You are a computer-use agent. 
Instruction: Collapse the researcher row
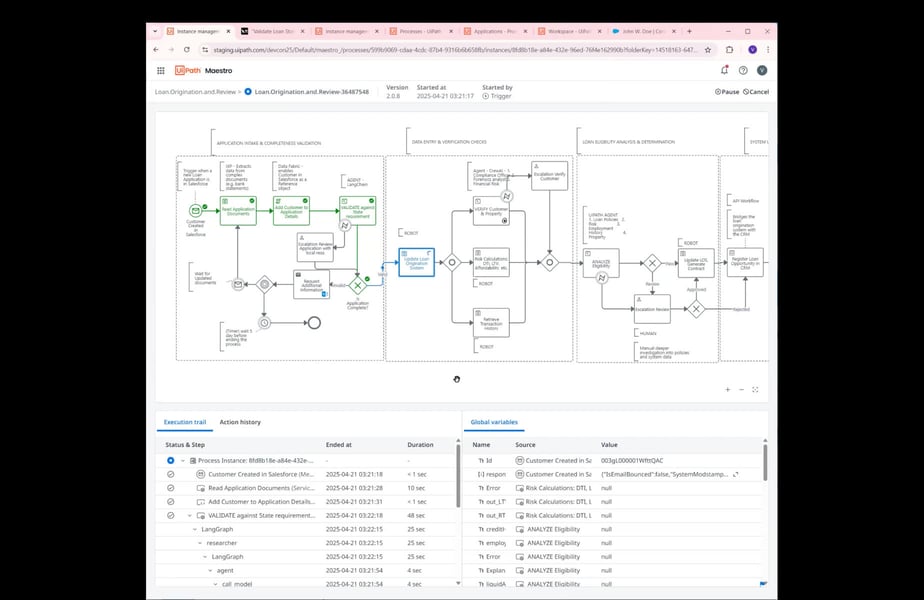coord(200,543)
